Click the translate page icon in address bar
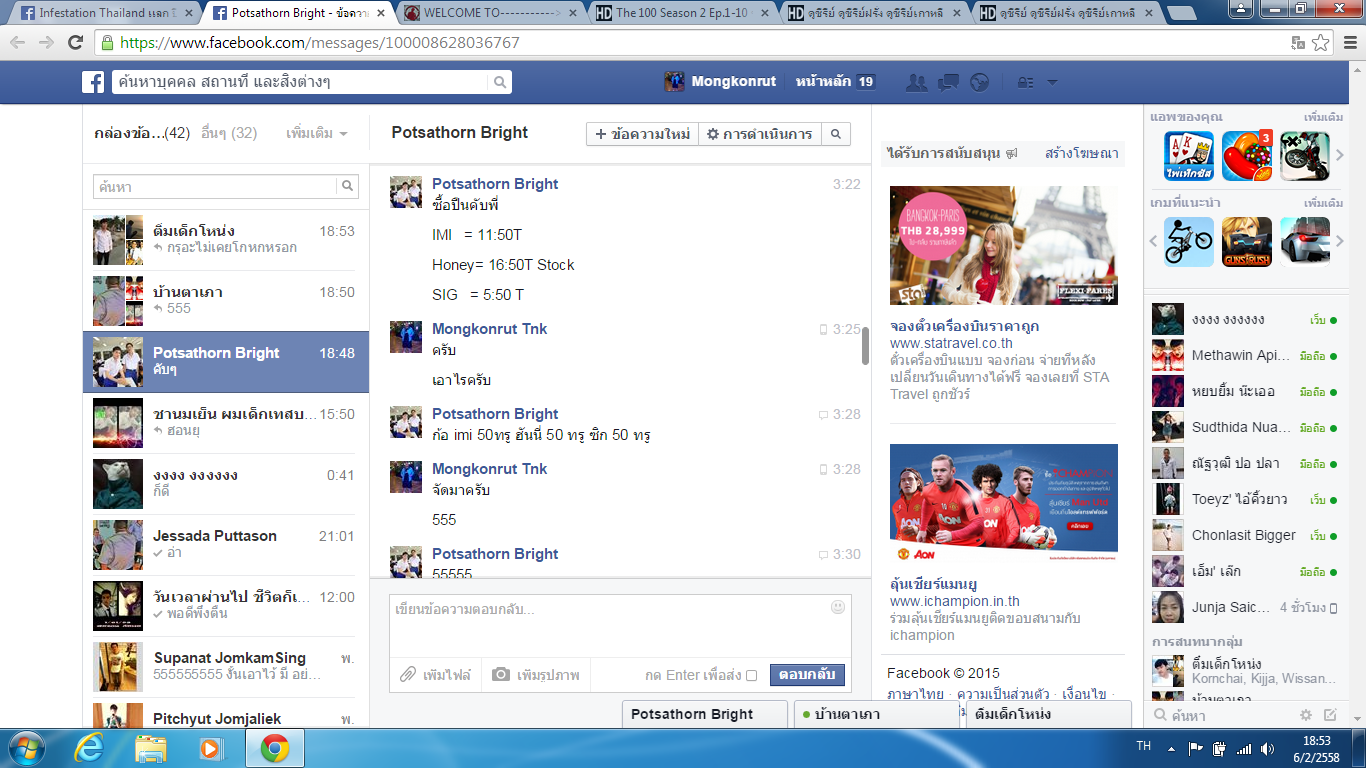 click(1298, 43)
